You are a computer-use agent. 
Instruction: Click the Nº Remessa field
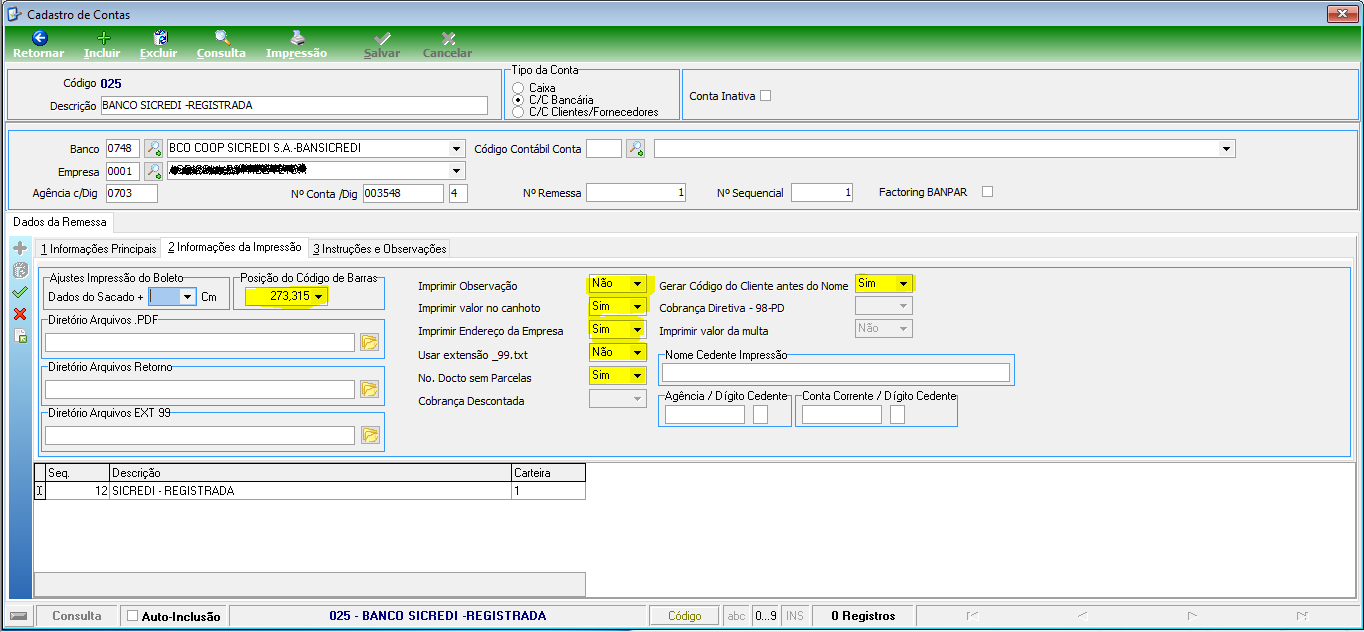click(636, 193)
